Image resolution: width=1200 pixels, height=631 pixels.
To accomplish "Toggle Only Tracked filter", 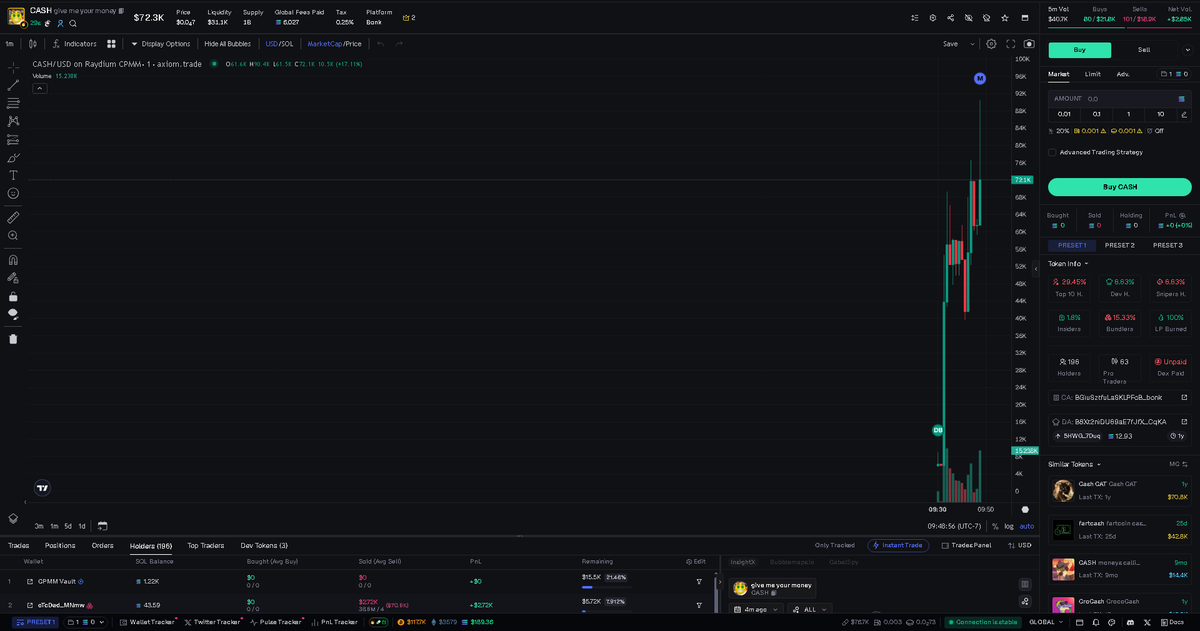I will coord(834,545).
